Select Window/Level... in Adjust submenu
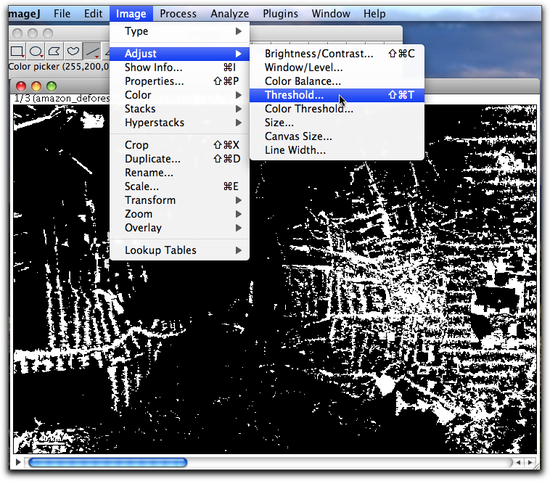 point(337,67)
